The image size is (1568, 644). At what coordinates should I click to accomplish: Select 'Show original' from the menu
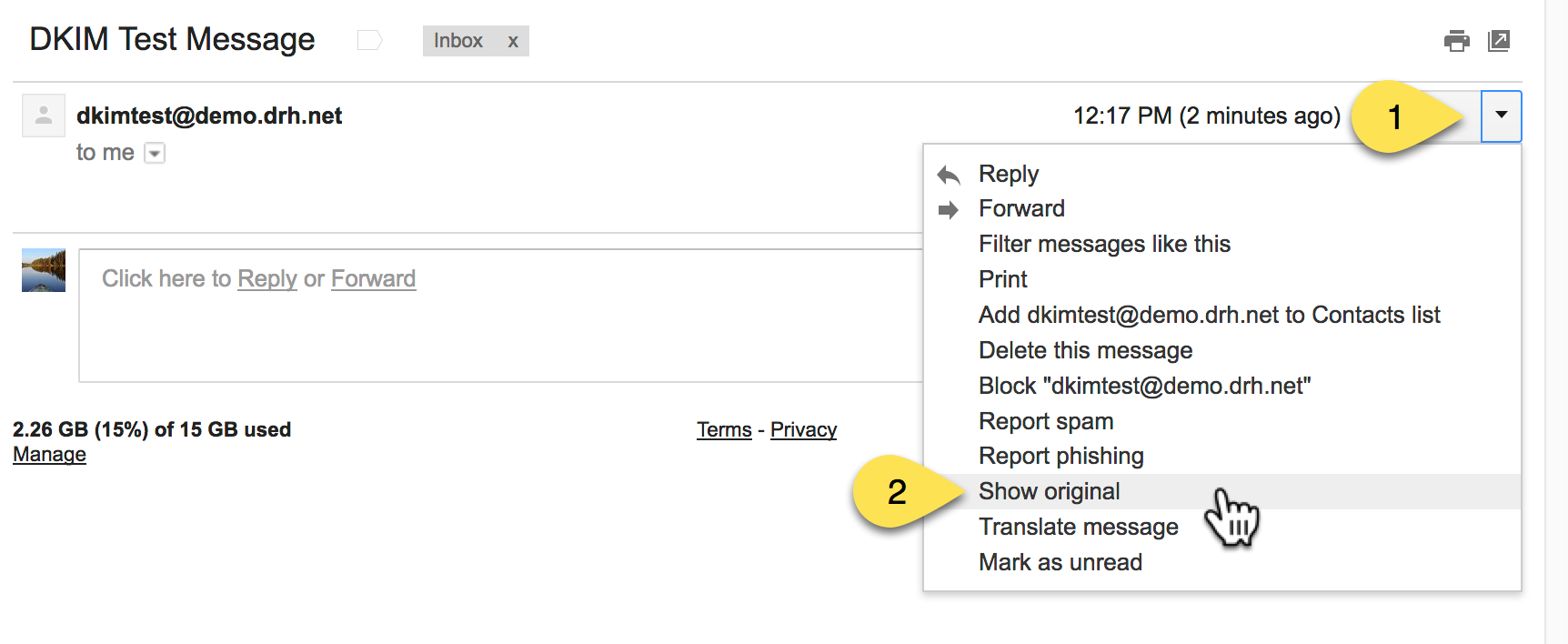pyautogui.click(x=1049, y=491)
